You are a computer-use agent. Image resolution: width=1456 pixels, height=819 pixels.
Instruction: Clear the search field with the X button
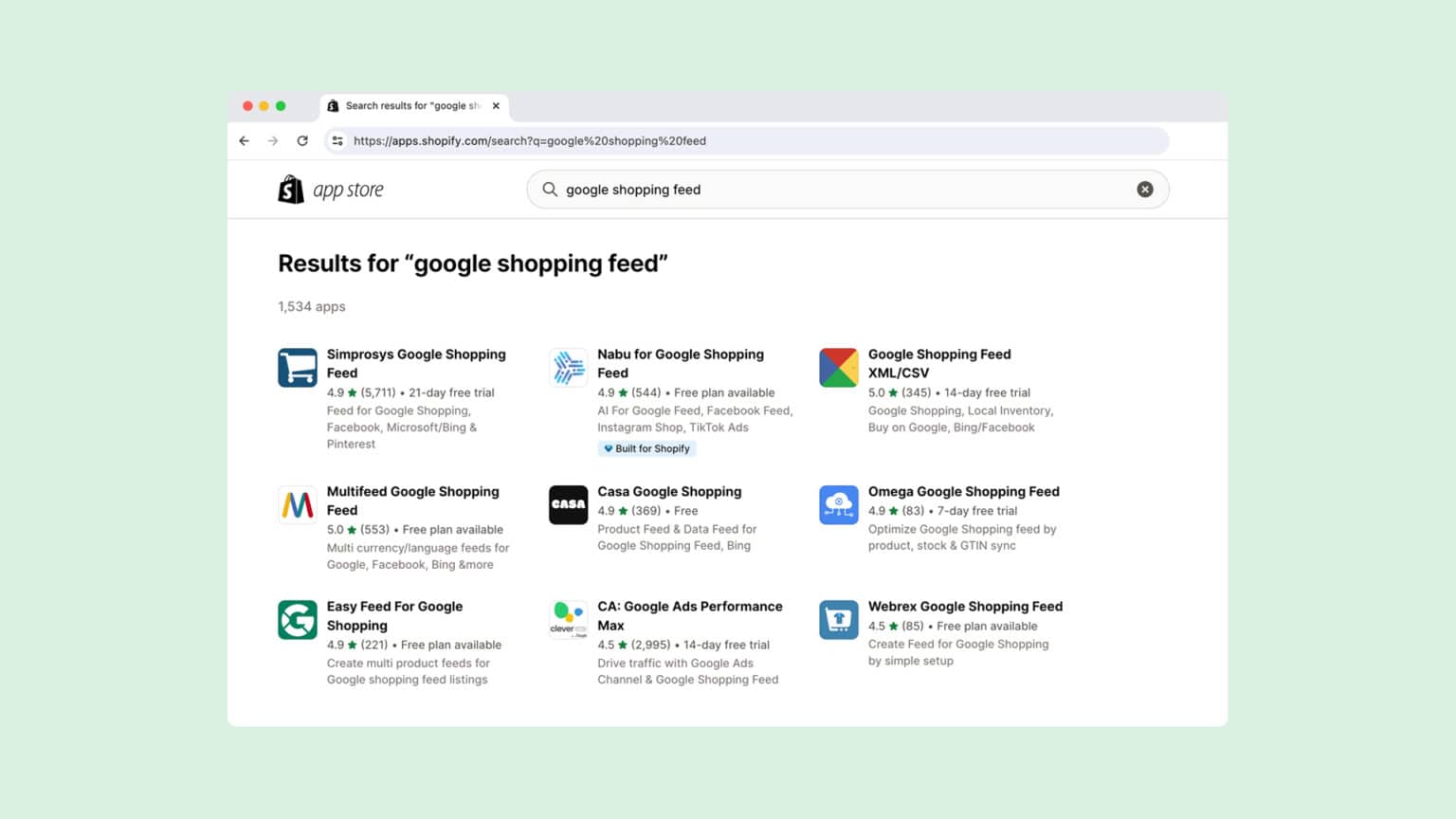[1145, 189]
